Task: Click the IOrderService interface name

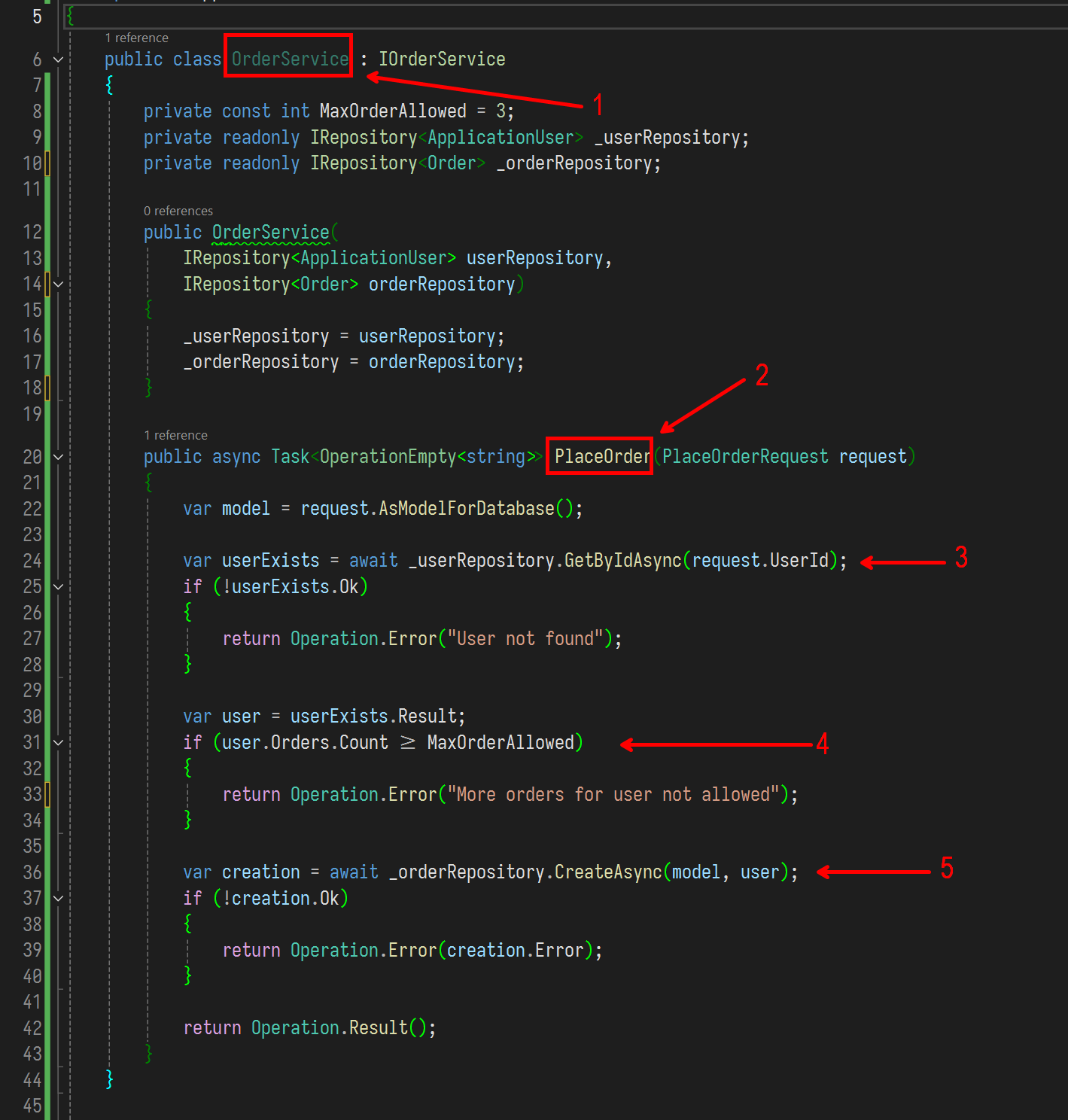Action: click(x=442, y=59)
